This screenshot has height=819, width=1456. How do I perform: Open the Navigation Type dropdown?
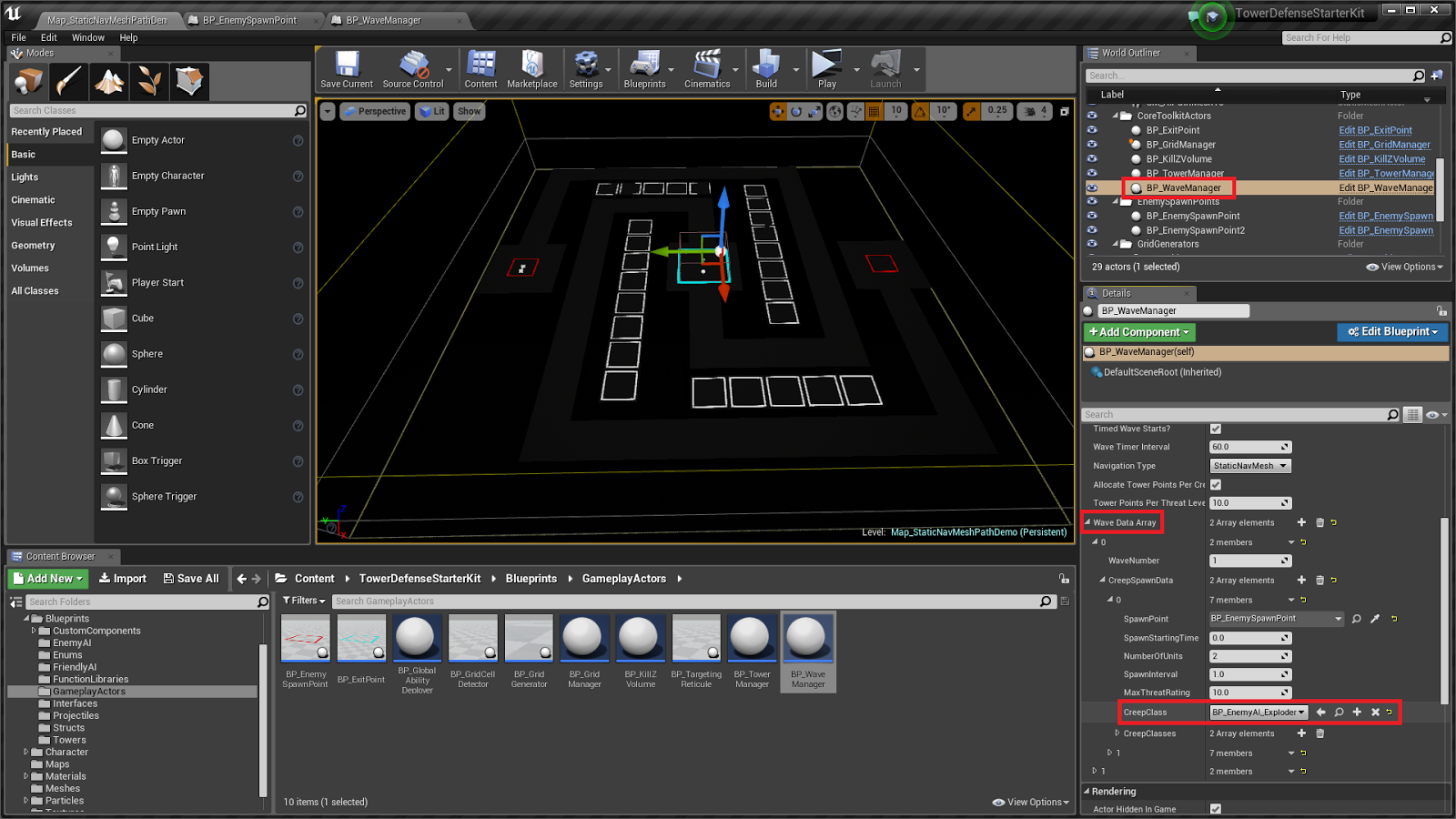pos(1250,466)
